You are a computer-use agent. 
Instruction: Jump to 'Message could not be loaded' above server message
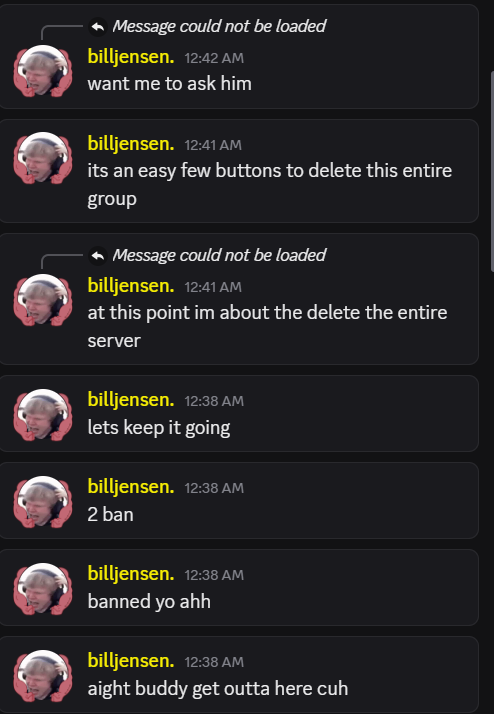tap(219, 255)
